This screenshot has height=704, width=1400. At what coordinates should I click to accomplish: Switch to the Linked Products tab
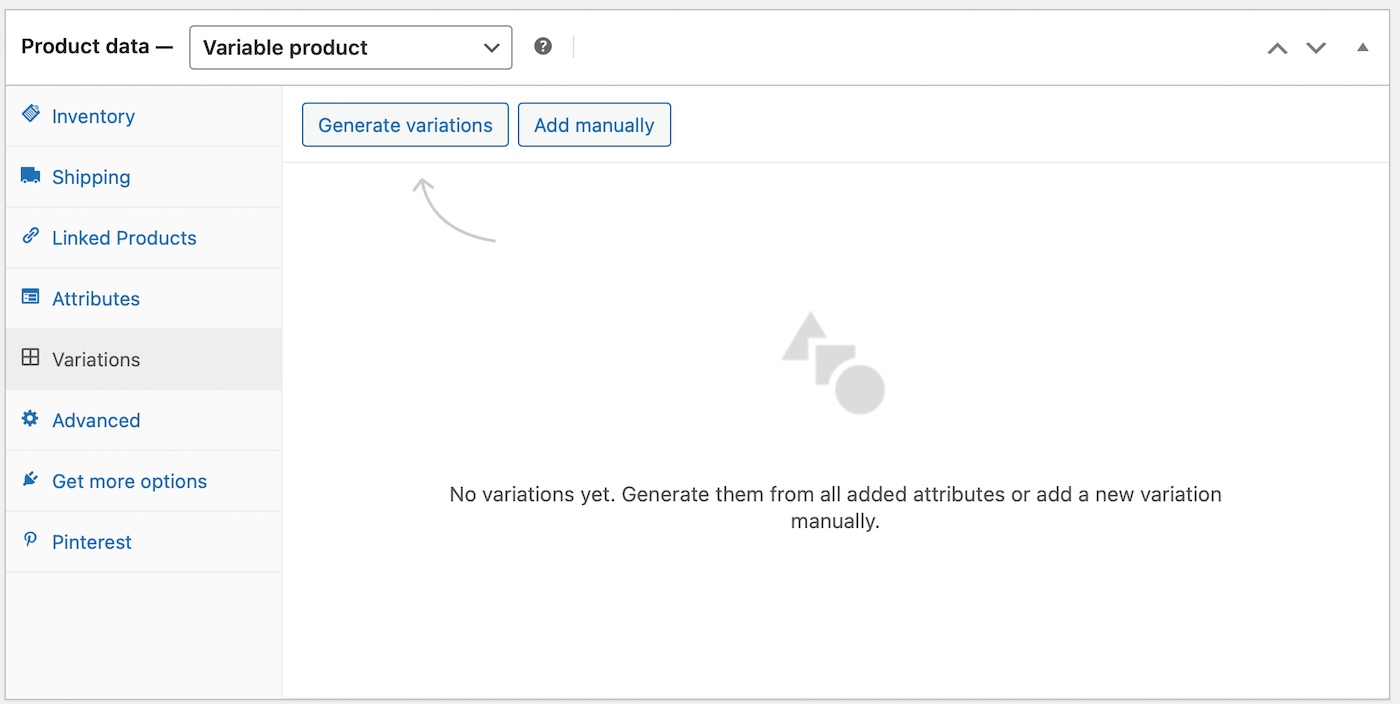point(123,237)
